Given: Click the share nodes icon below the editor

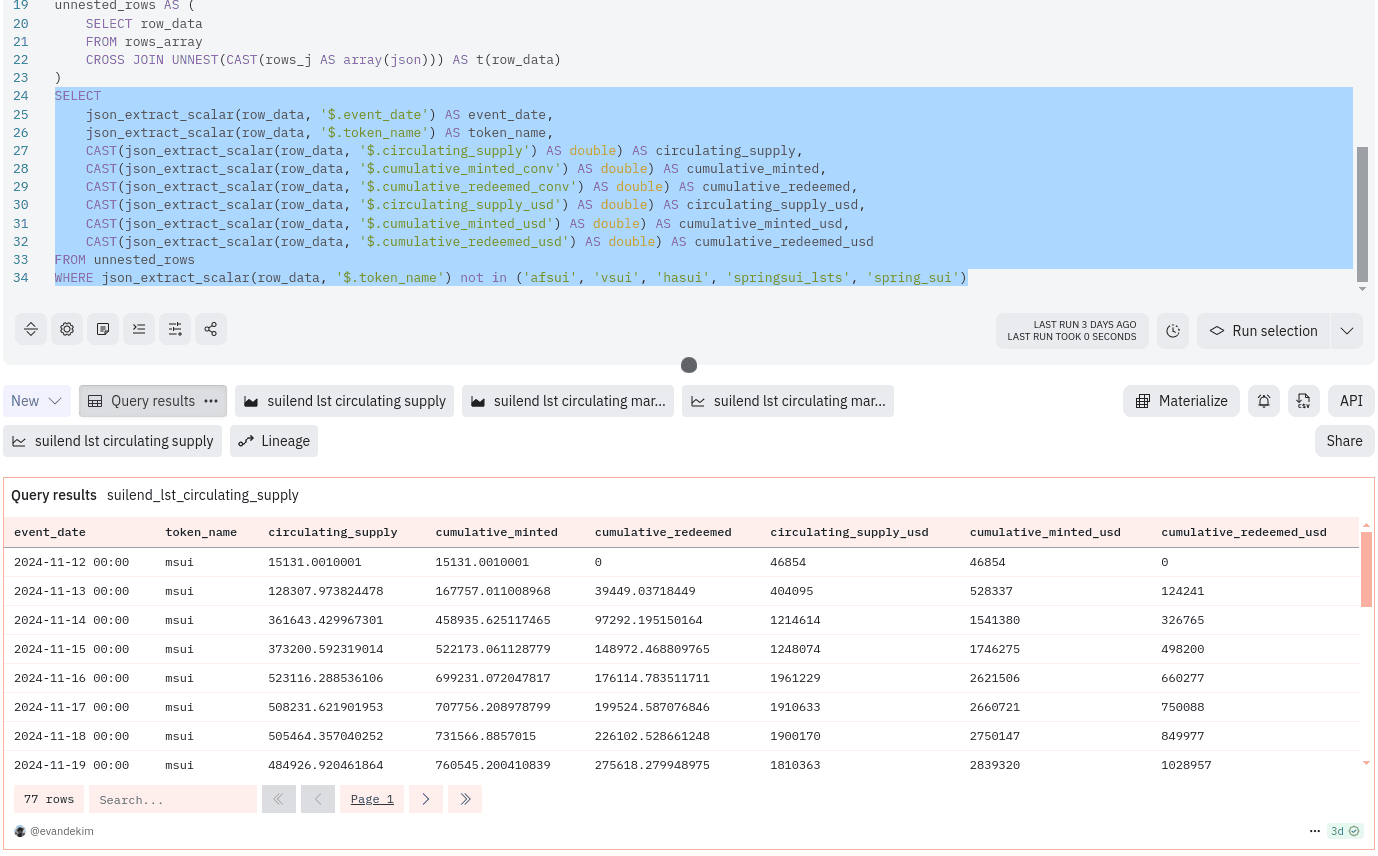Looking at the screenshot, I should coord(211,329).
